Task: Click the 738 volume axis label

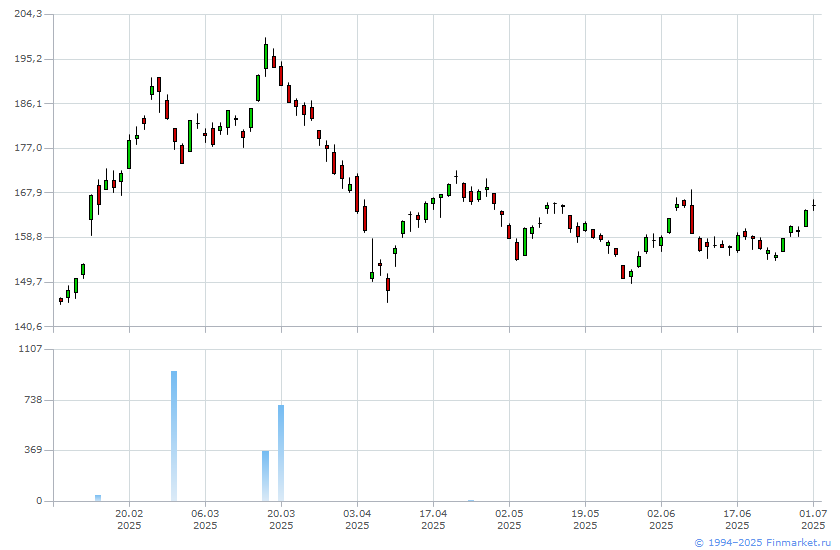Action: point(33,400)
